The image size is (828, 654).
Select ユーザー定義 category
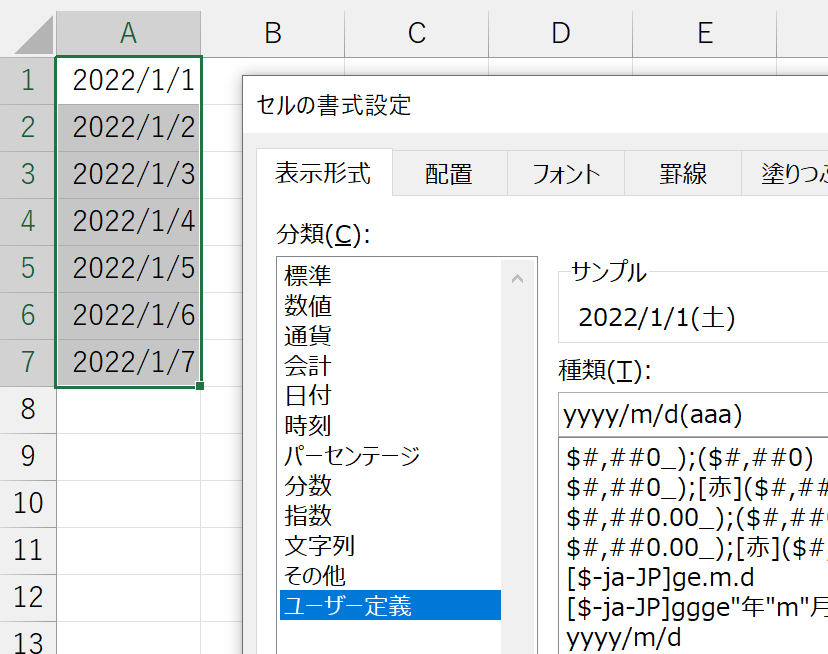click(x=390, y=605)
